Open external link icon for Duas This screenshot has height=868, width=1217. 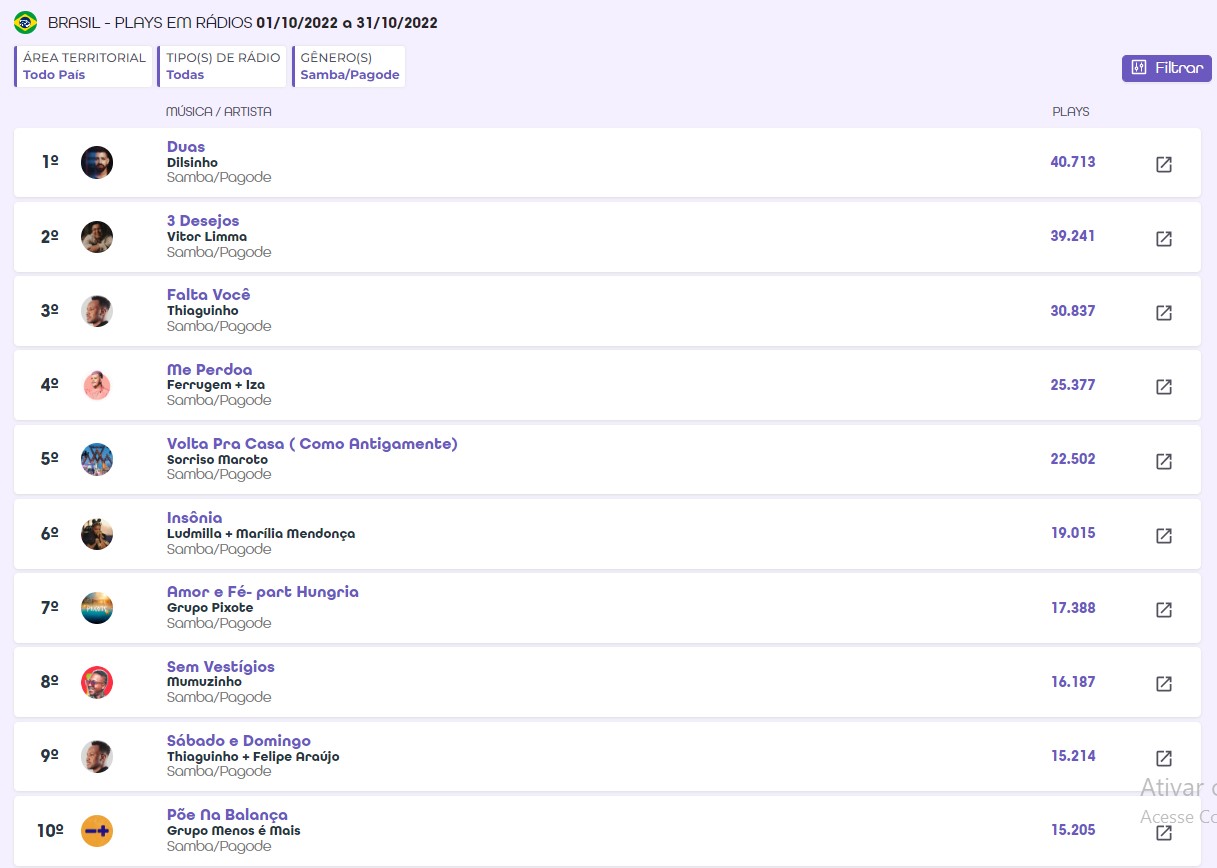pyautogui.click(x=1163, y=164)
